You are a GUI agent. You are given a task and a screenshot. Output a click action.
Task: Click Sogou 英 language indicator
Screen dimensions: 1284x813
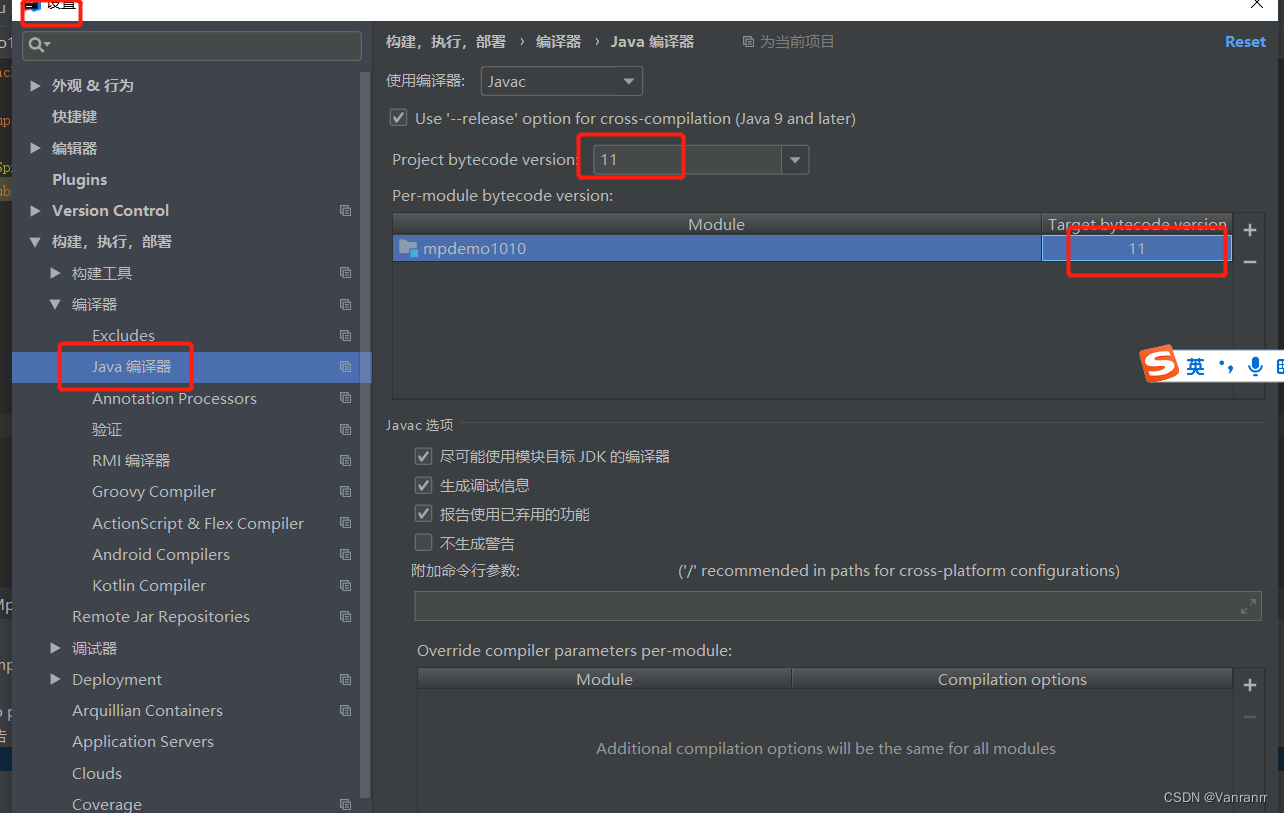[x=1196, y=367]
